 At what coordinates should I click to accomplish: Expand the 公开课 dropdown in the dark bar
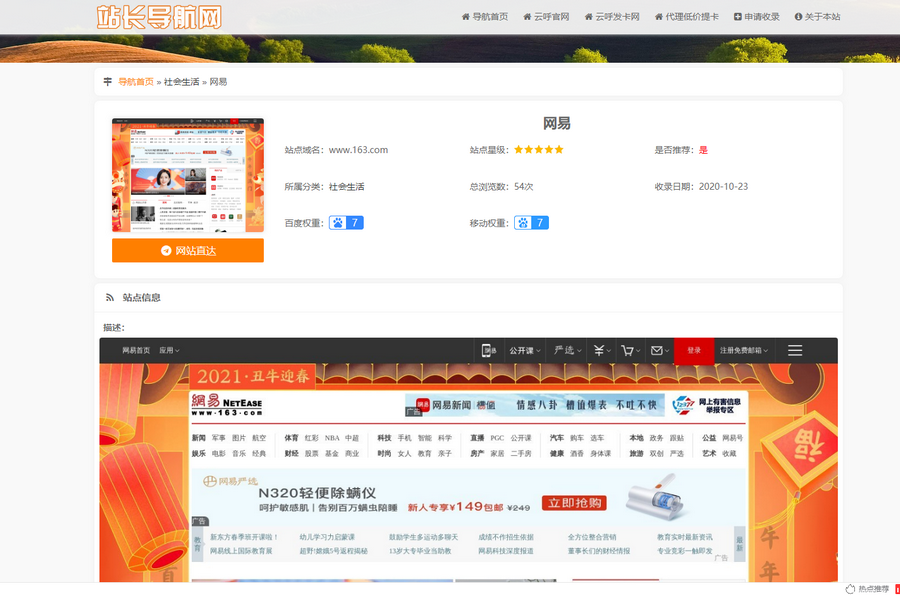pyautogui.click(x=525, y=350)
